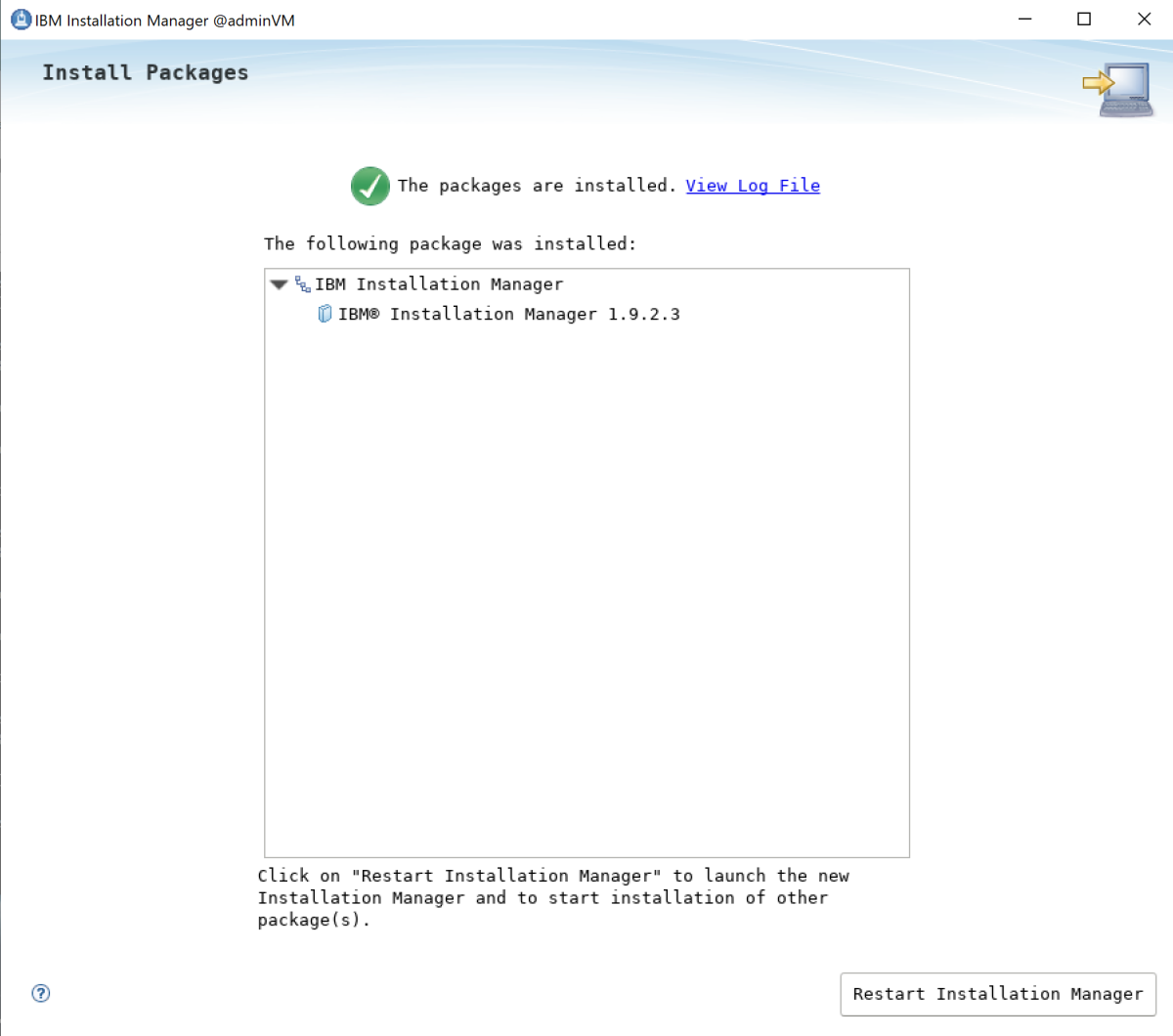Click inside the installed packages list area
This screenshot has width=1173, height=1036.
pyautogui.click(x=586, y=586)
